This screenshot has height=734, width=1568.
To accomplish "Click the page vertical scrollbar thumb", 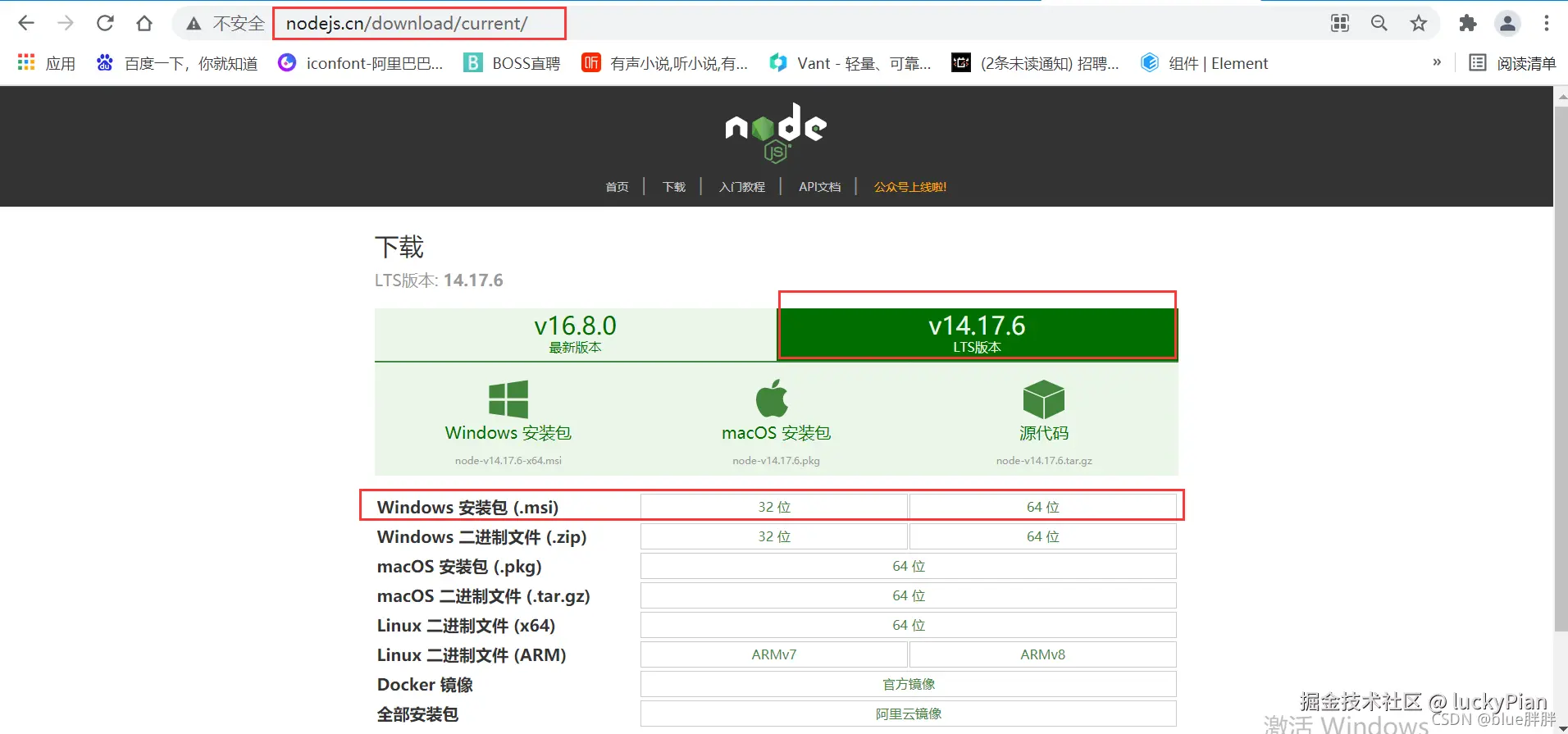I will (x=1561, y=369).
